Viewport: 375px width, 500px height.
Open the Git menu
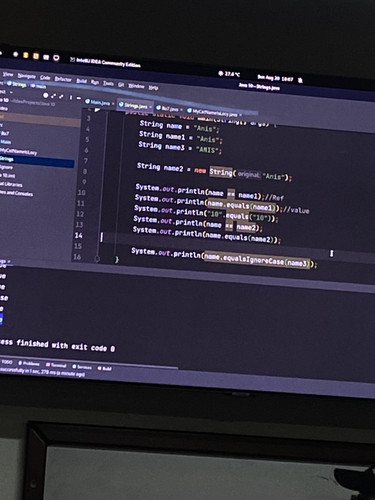(x=121, y=85)
